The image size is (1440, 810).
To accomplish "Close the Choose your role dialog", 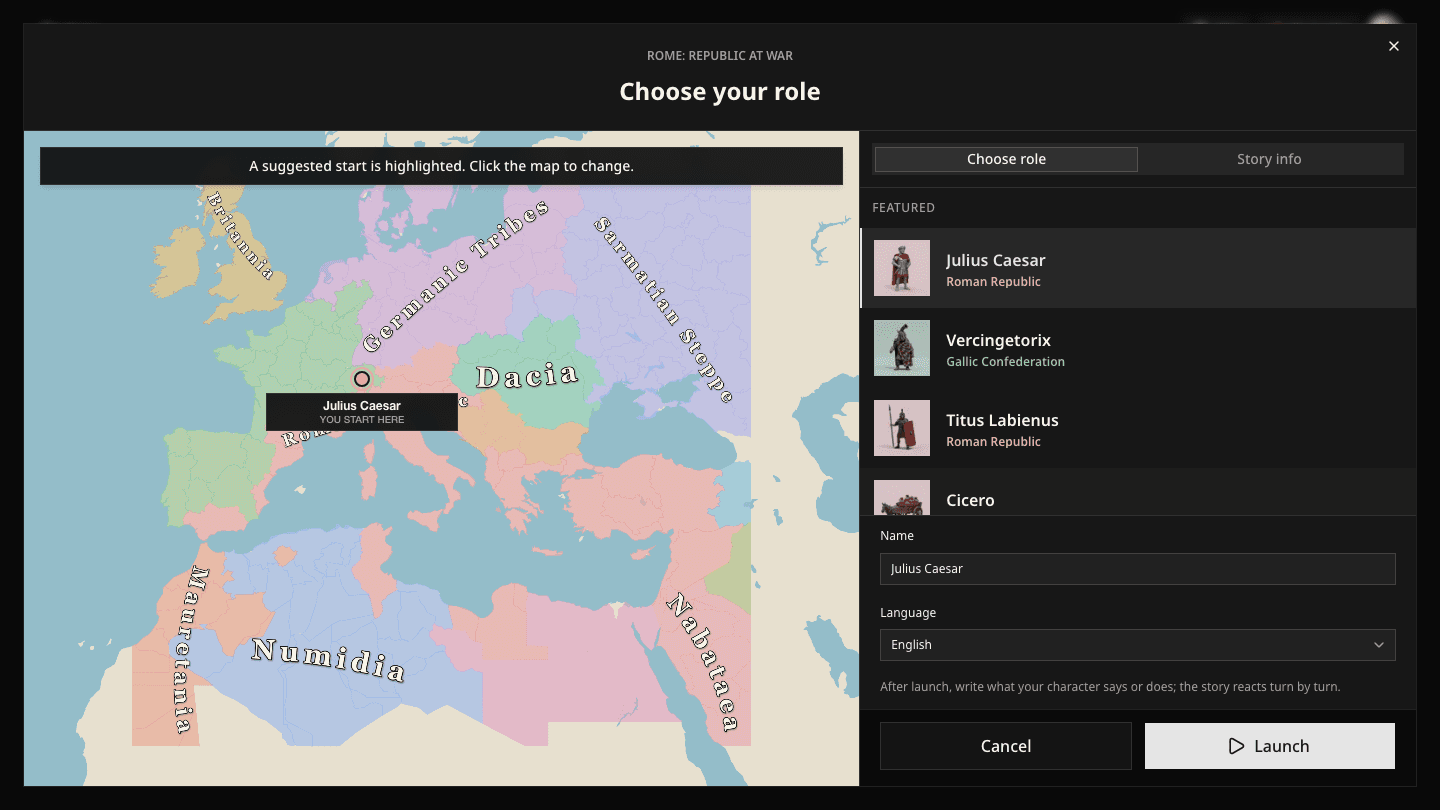I will coord(1394,46).
